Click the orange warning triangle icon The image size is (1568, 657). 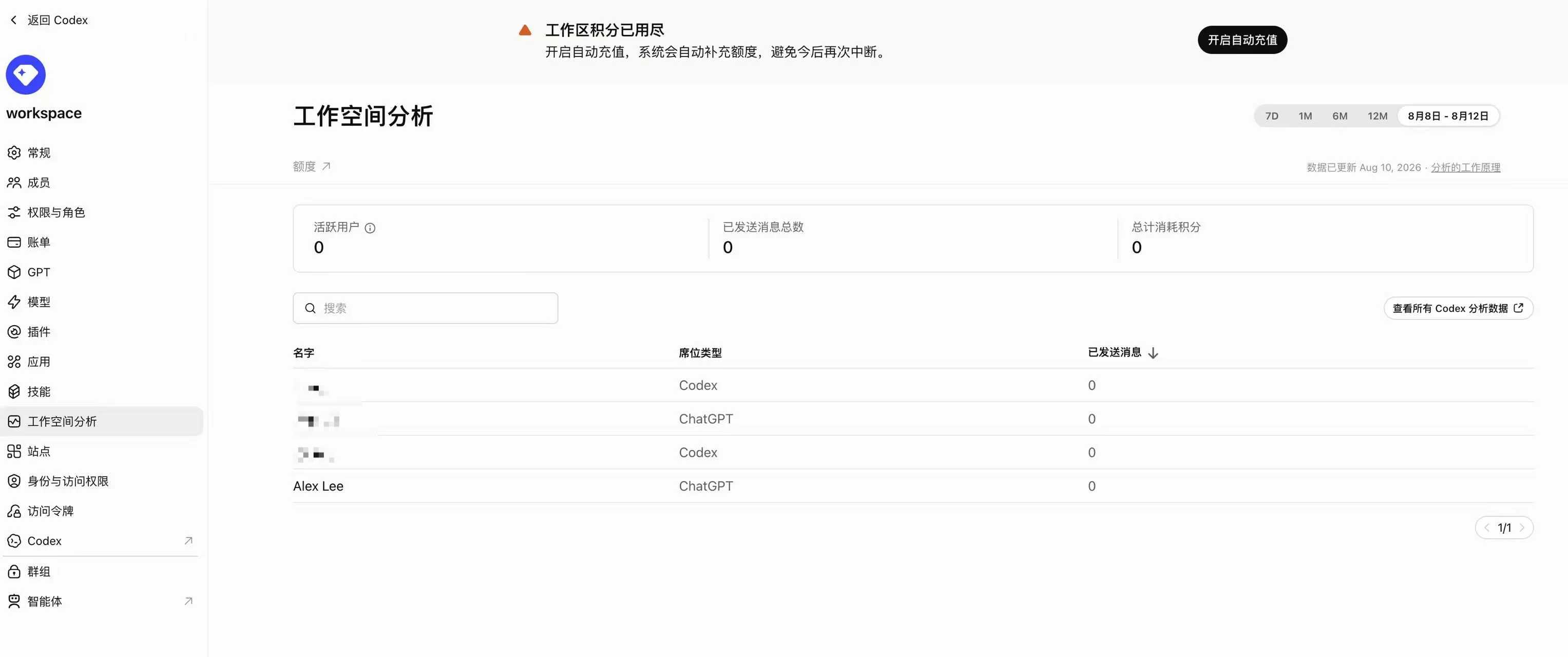[x=525, y=30]
